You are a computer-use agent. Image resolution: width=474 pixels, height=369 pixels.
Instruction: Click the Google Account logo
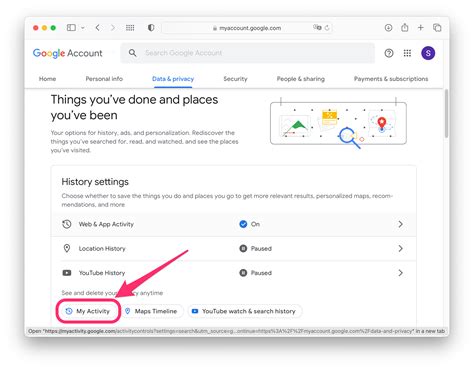pyautogui.click(x=68, y=53)
